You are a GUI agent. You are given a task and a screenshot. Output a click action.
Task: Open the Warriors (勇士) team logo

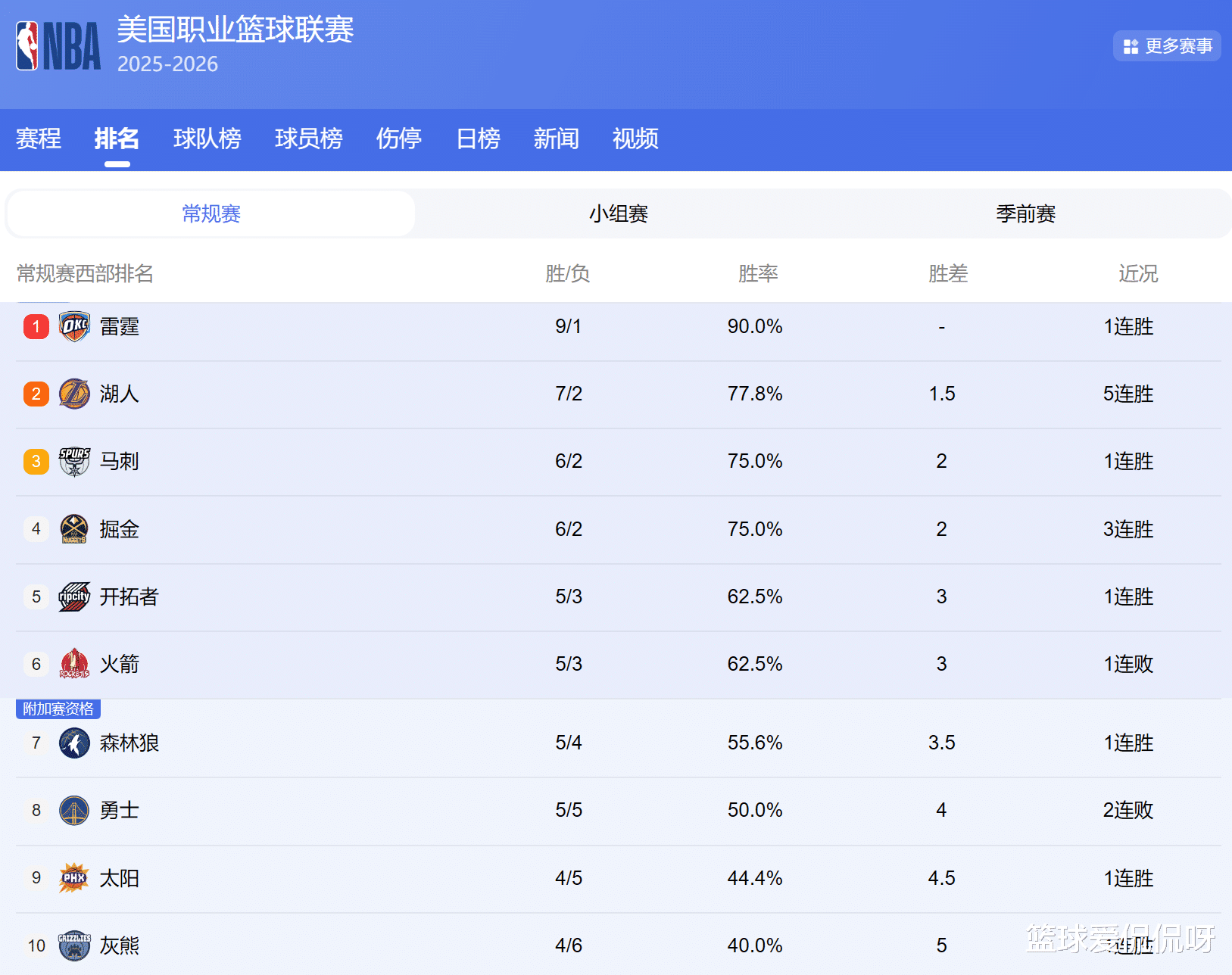tap(74, 811)
